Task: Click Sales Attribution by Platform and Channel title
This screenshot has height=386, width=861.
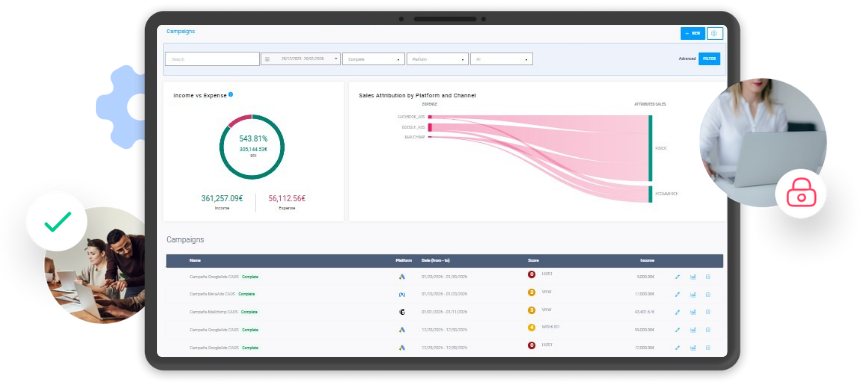Action: [417, 96]
